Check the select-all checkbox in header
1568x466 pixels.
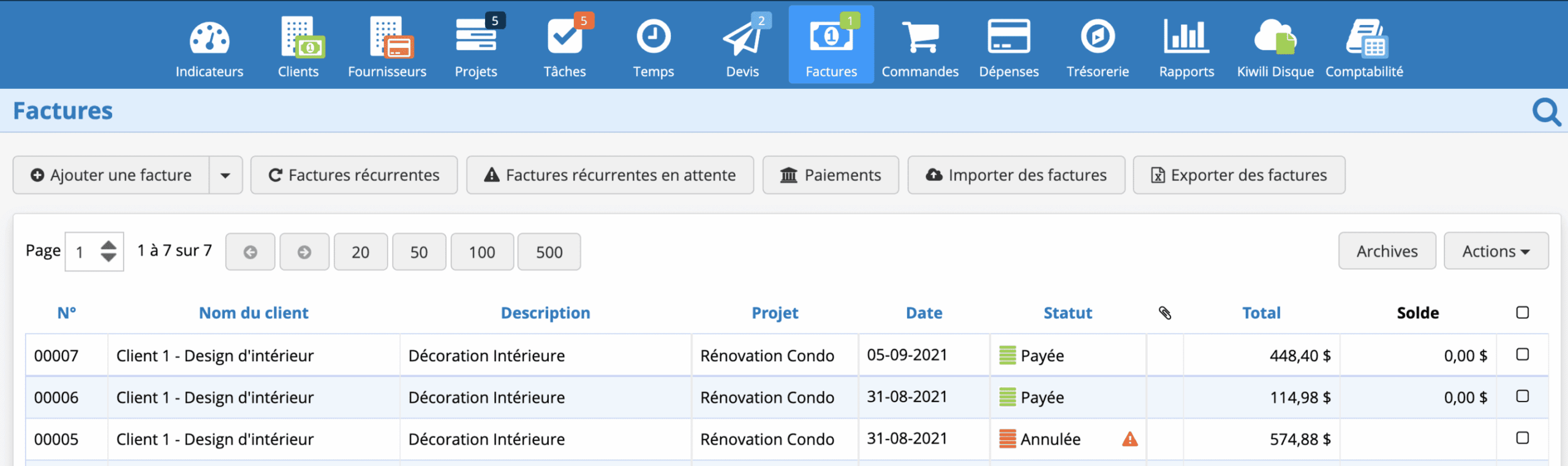pos(1522,313)
